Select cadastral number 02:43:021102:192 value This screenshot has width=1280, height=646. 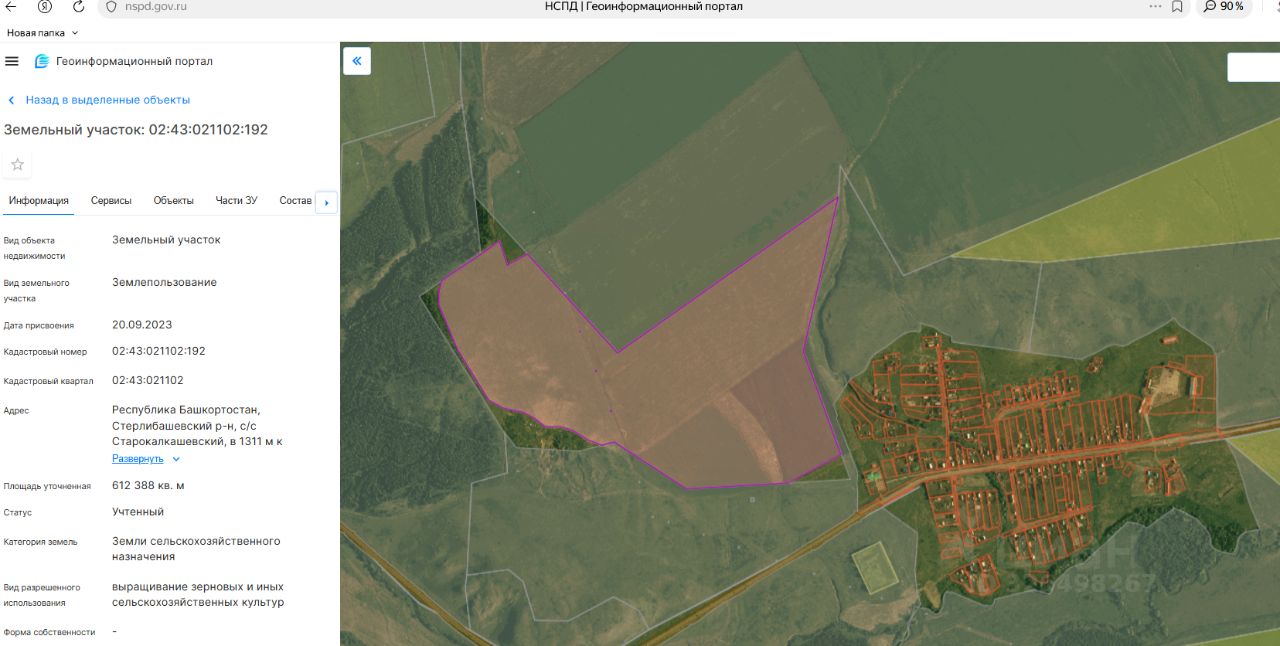click(159, 351)
